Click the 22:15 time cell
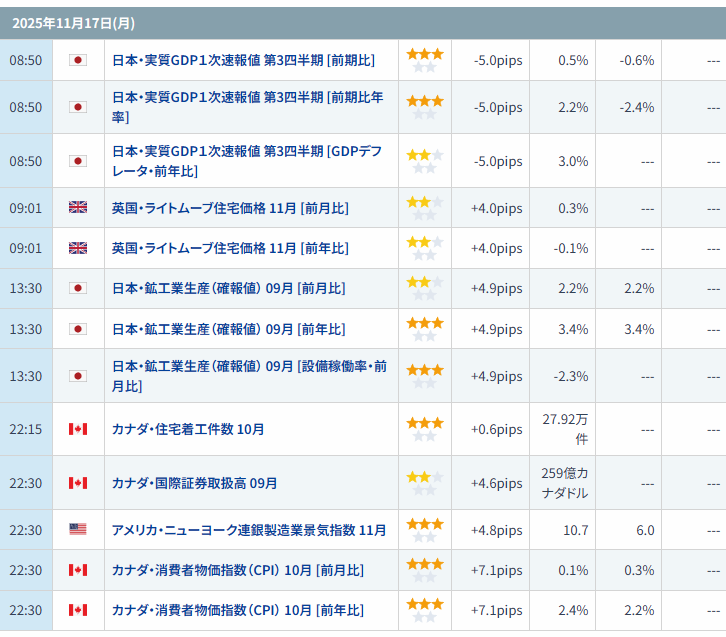The image size is (726, 637). [x=26, y=429]
